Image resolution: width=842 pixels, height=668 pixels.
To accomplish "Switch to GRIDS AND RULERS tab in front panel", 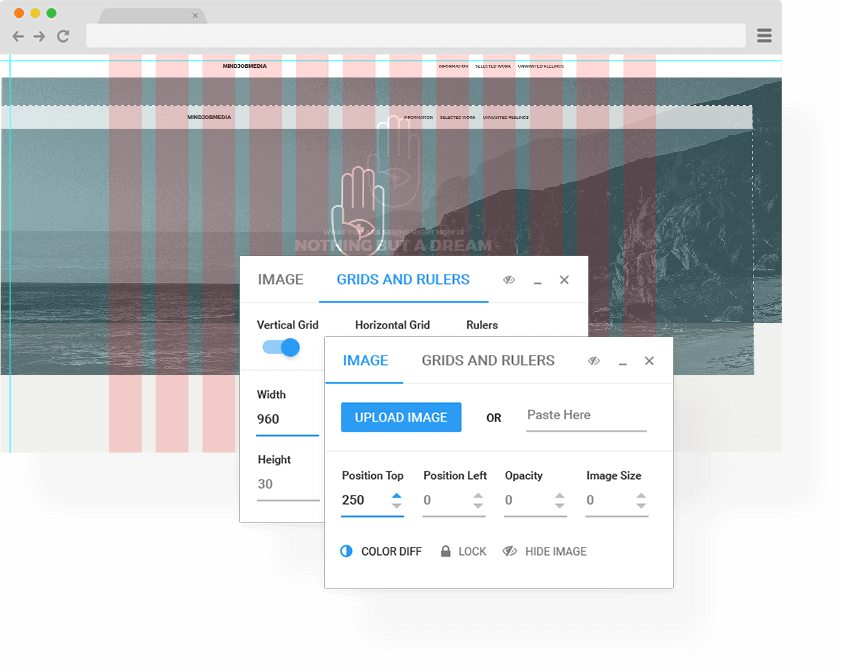I will [488, 360].
